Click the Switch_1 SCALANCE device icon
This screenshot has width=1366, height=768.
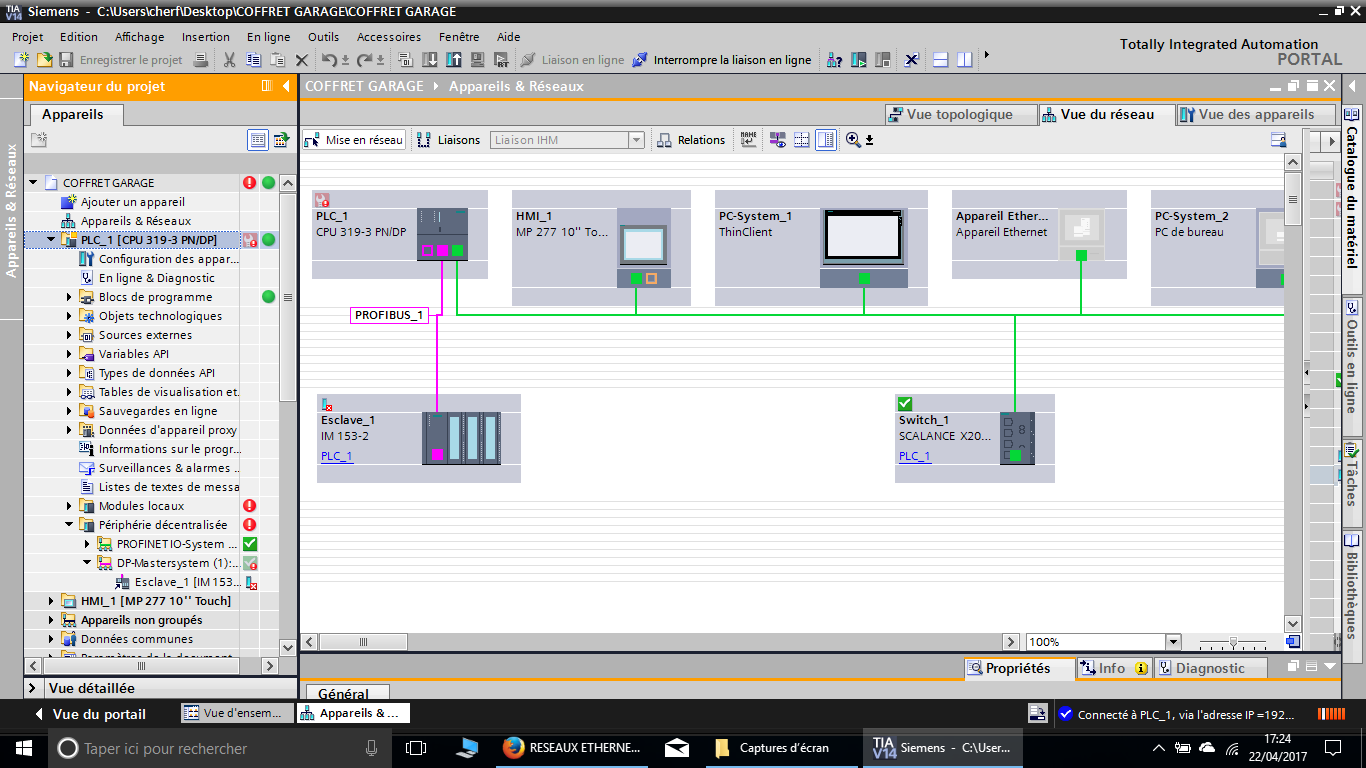coord(1017,438)
